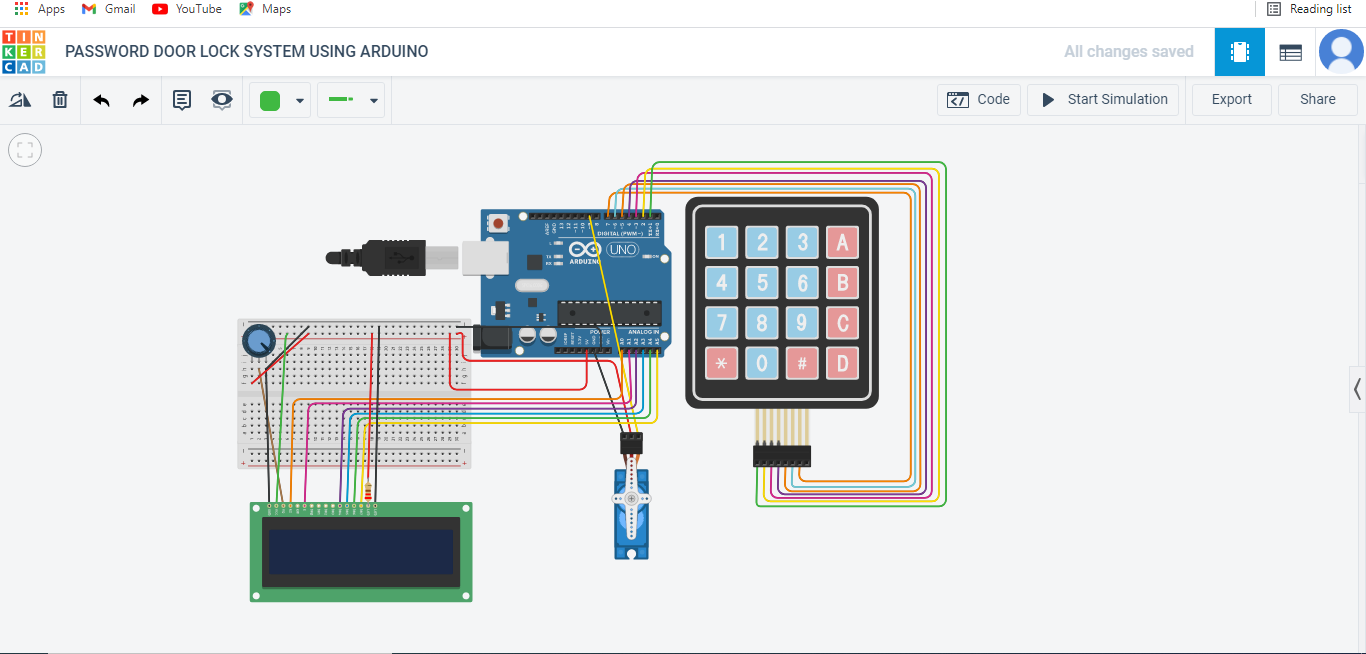1366x654 pixels.
Task: Select keypad key 7
Action: coord(722,323)
